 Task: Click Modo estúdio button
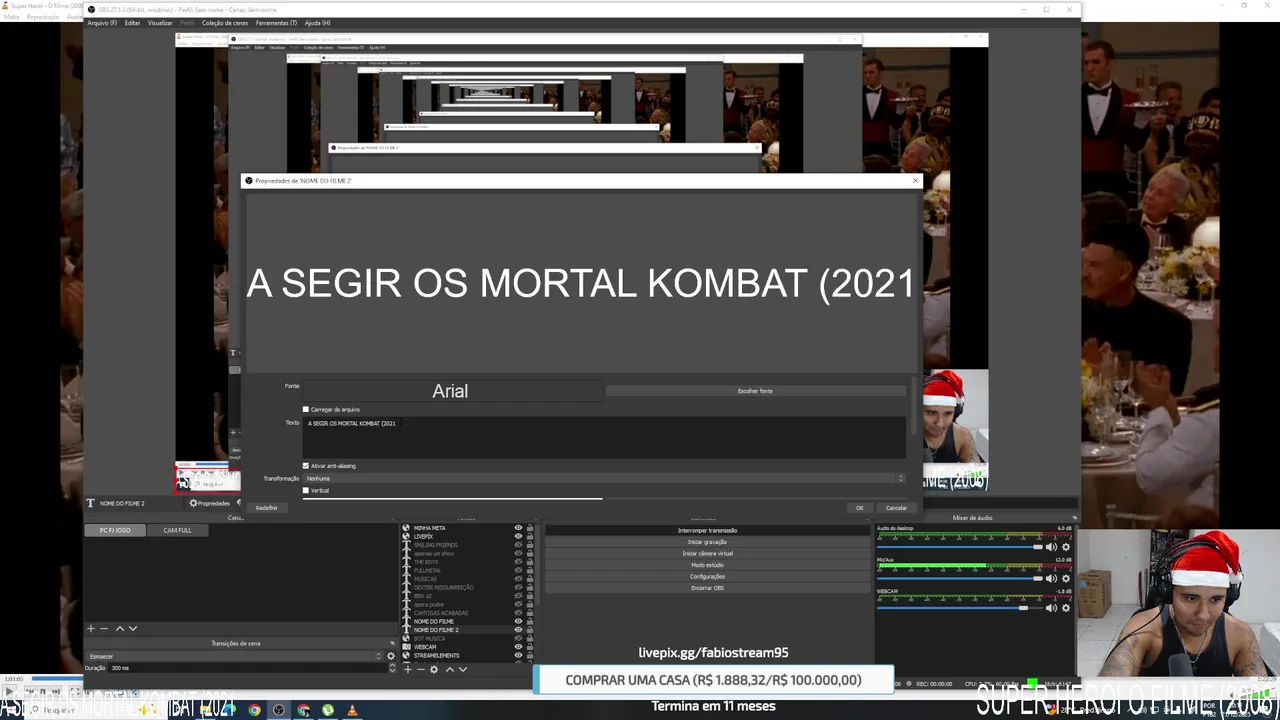[708, 565]
